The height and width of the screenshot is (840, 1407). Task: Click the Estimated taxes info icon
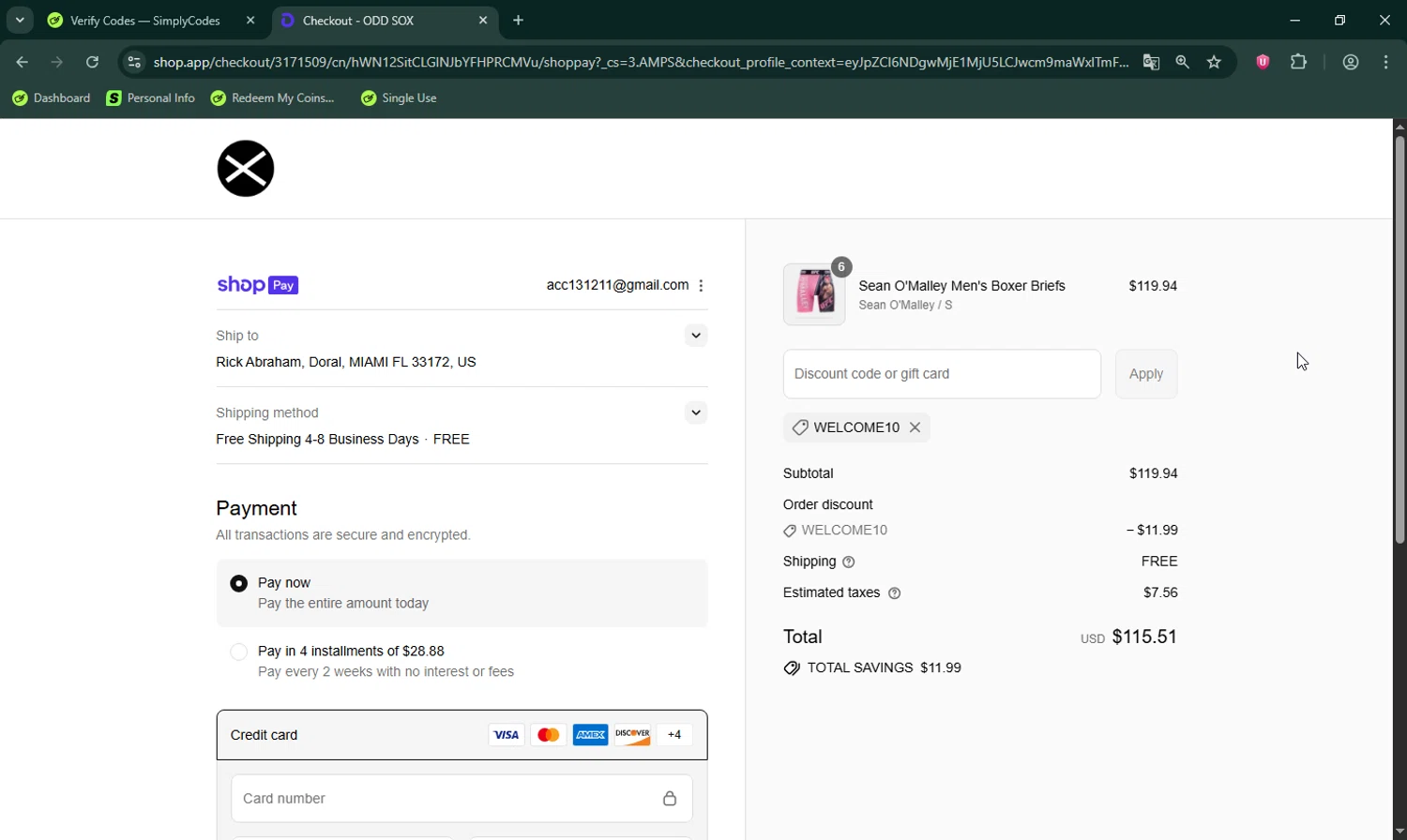tap(894, 593)
